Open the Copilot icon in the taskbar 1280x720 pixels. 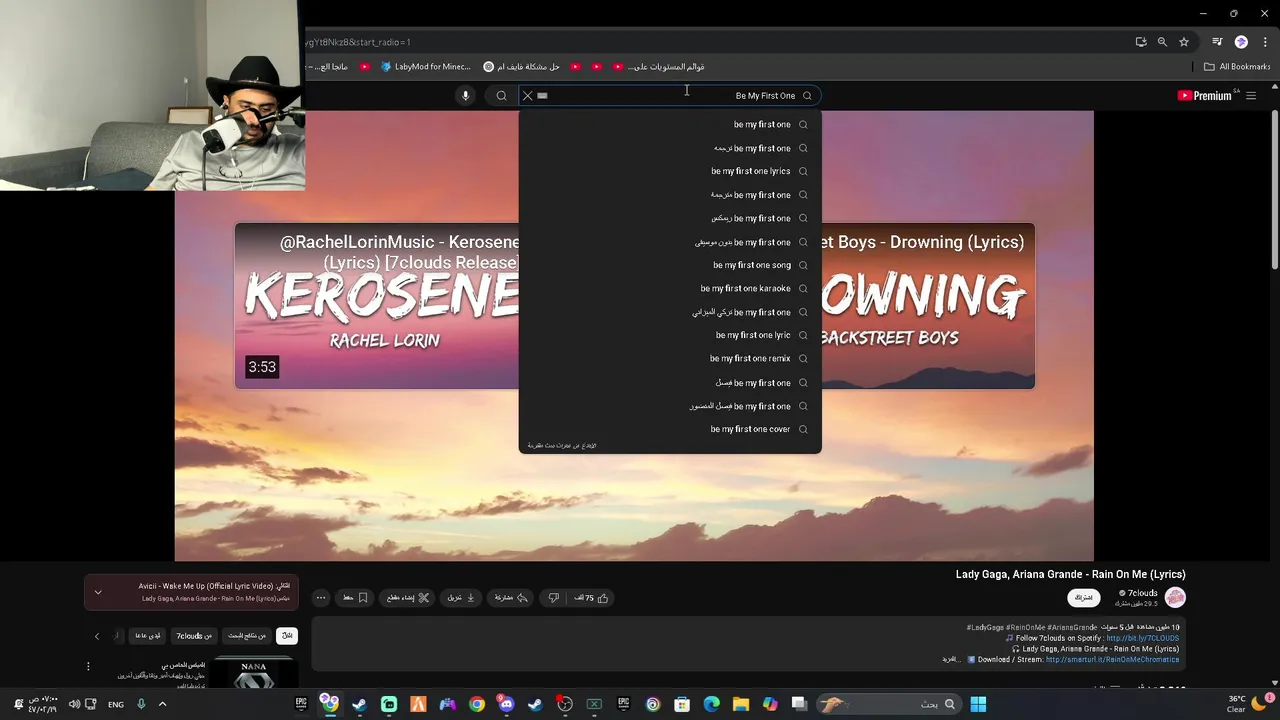[x=770, y=704]
